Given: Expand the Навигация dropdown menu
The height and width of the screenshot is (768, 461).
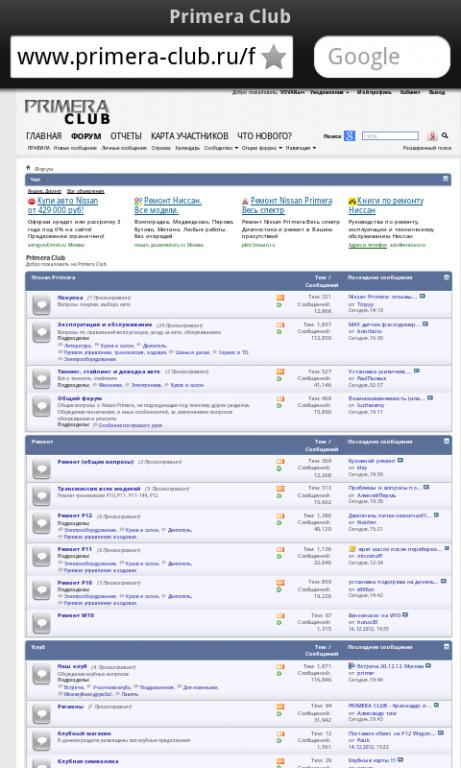Looking at the screenshot, I should pos(301,148).
